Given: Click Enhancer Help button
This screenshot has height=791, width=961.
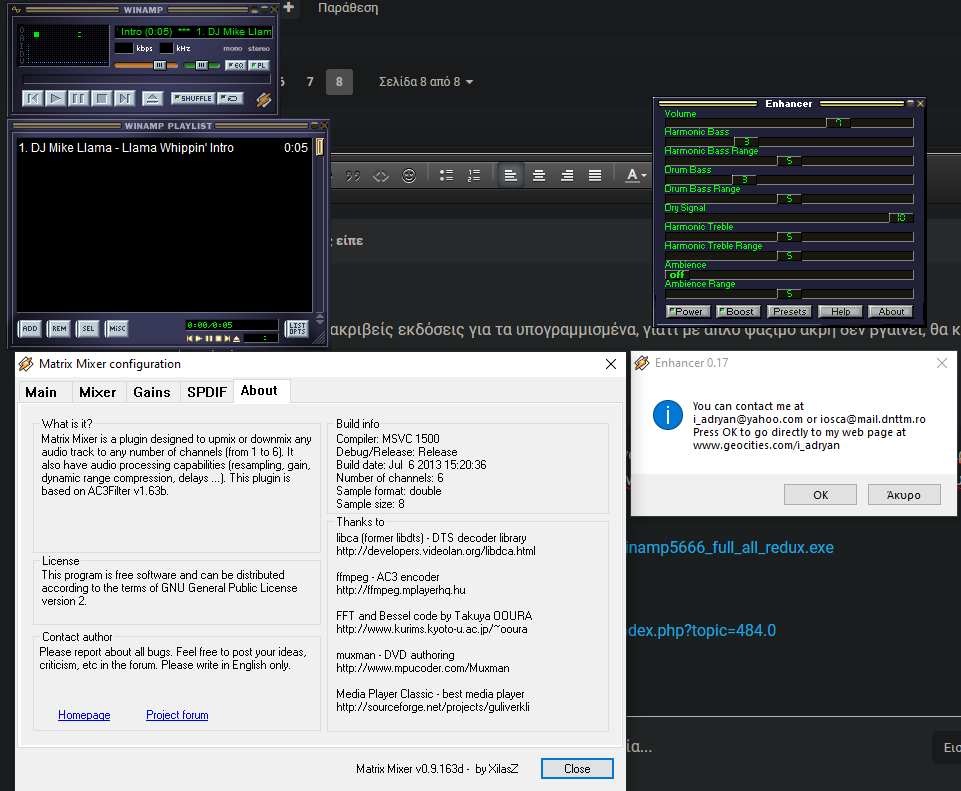Looking at the screenshot, I should click(x=840, y=312).
